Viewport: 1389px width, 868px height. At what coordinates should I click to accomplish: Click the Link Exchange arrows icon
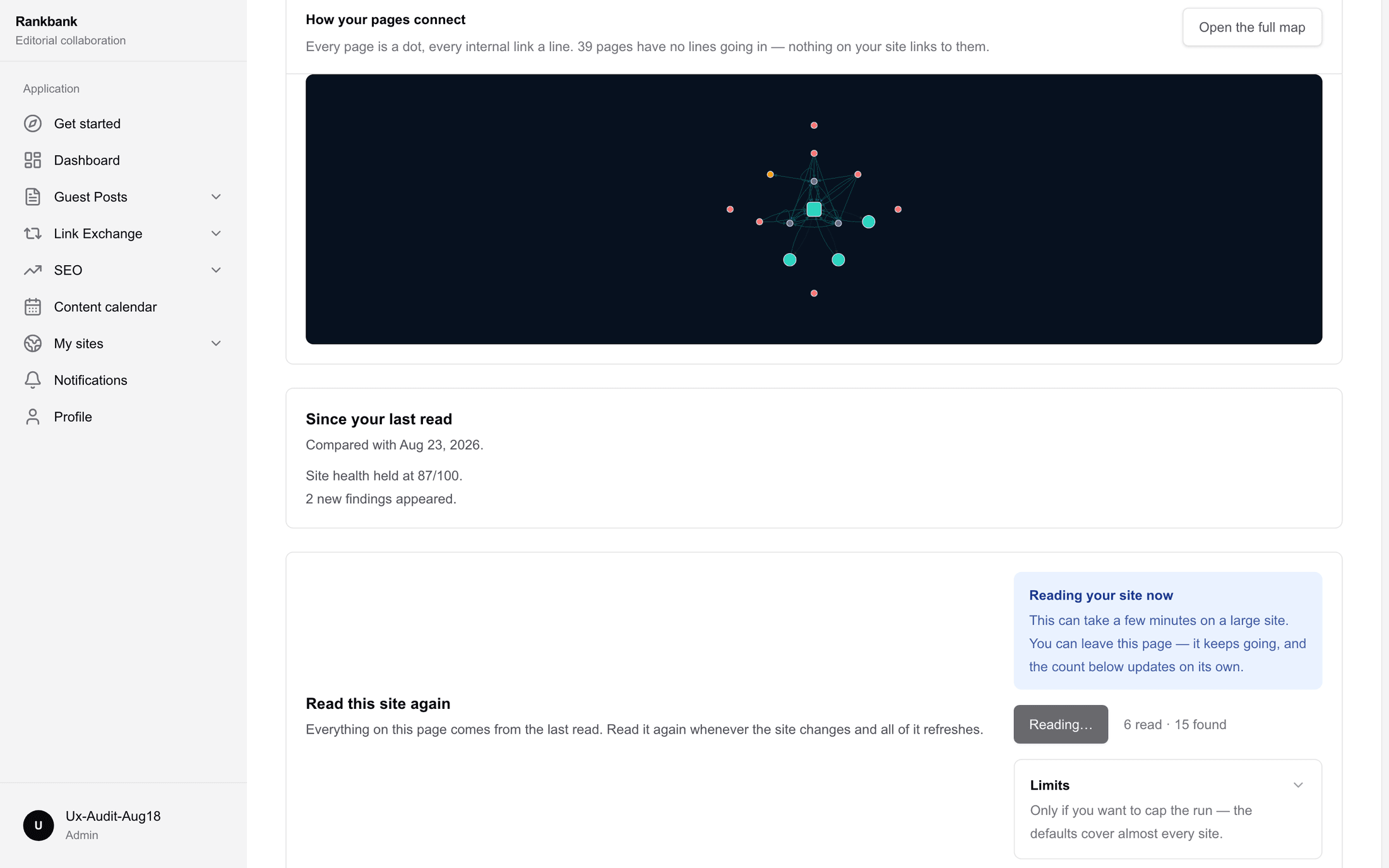tap(33, 234)
